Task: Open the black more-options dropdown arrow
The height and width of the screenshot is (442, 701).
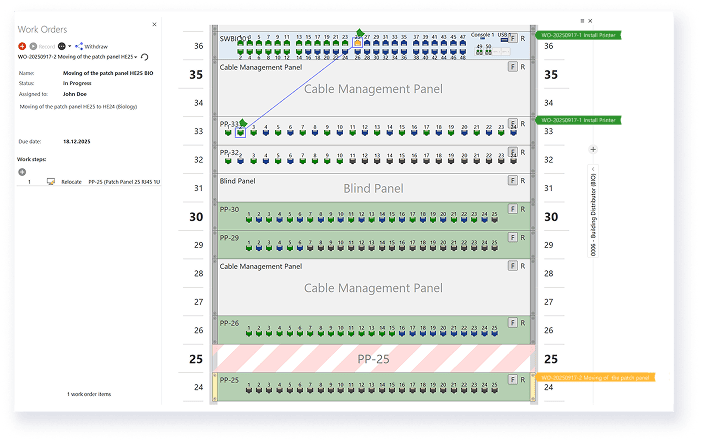Action: 69,46
